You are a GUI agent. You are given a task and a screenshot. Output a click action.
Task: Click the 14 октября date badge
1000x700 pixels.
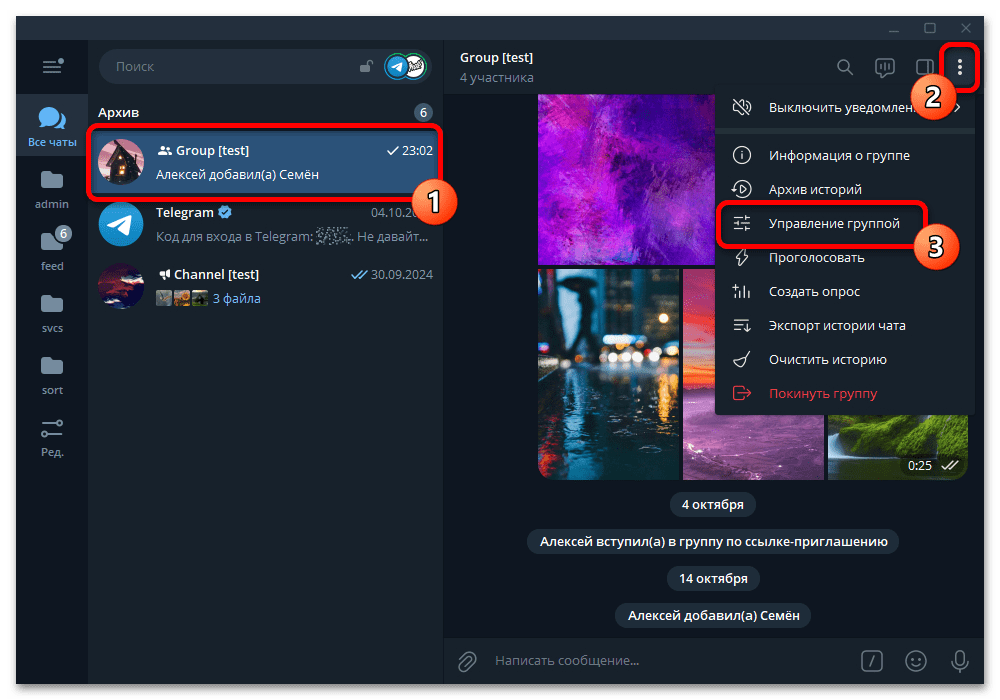[713, 578]
